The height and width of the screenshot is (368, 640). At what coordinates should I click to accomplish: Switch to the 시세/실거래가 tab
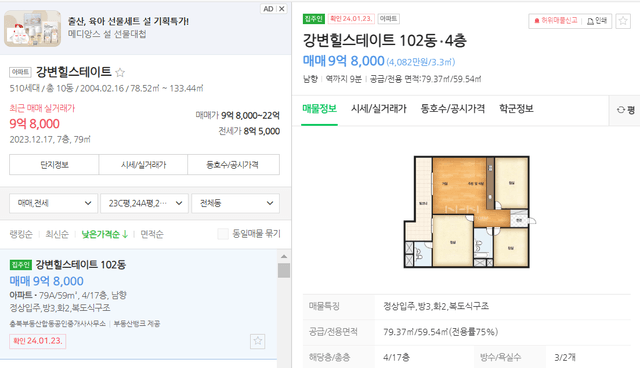click(379, 109)
